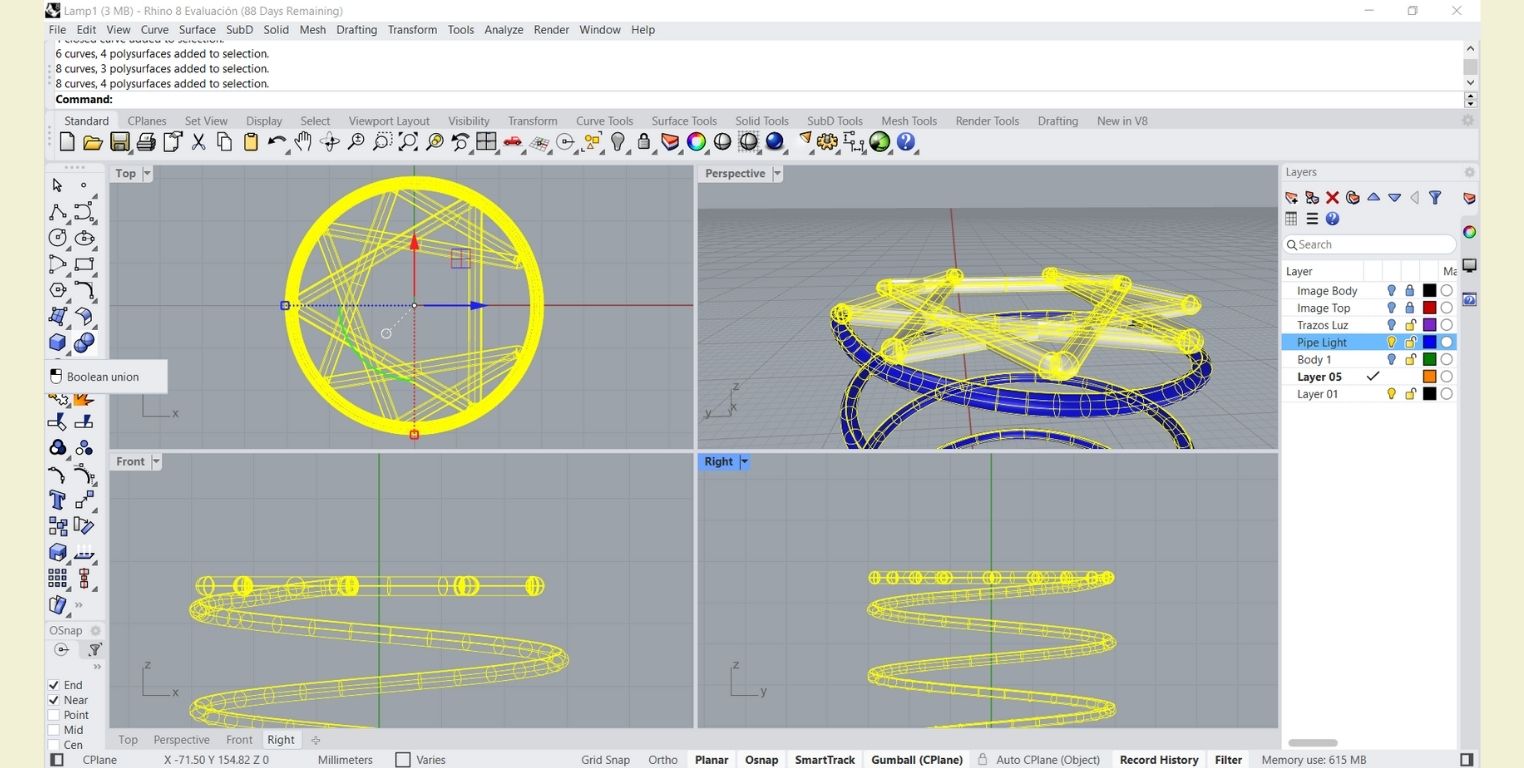Toggle visibility bulb of Pipe Light layer
1524x768 pixels.
tap(1391, 342)
